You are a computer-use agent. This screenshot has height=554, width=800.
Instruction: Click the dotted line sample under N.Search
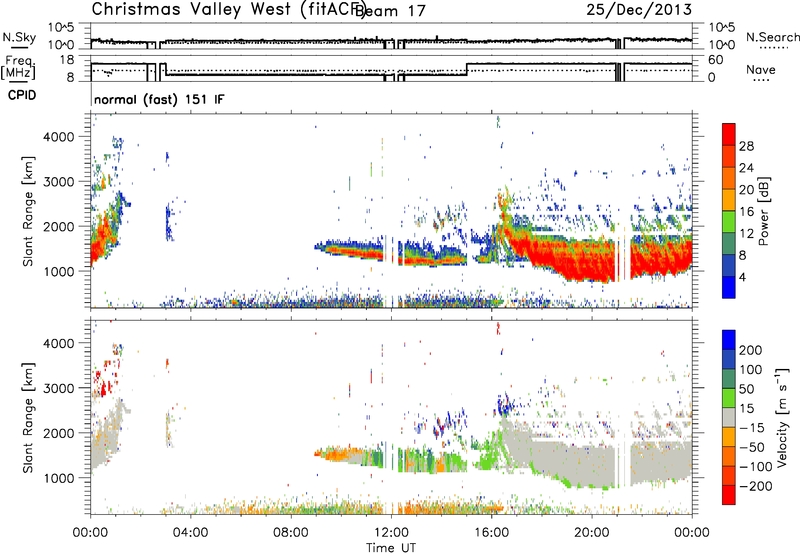(x=774, y=47)
